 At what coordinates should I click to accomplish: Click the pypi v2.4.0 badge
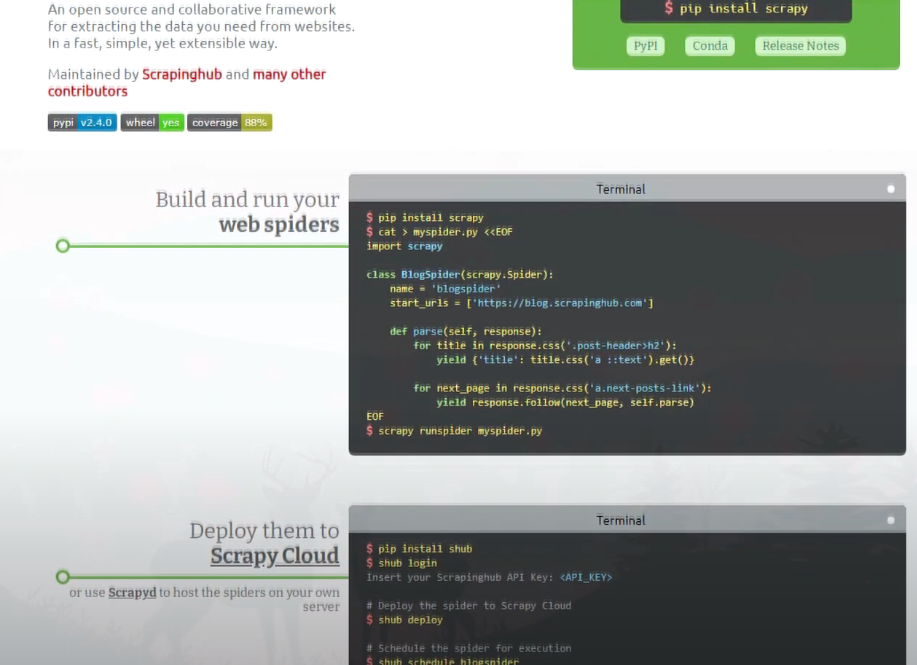[82, 122]
